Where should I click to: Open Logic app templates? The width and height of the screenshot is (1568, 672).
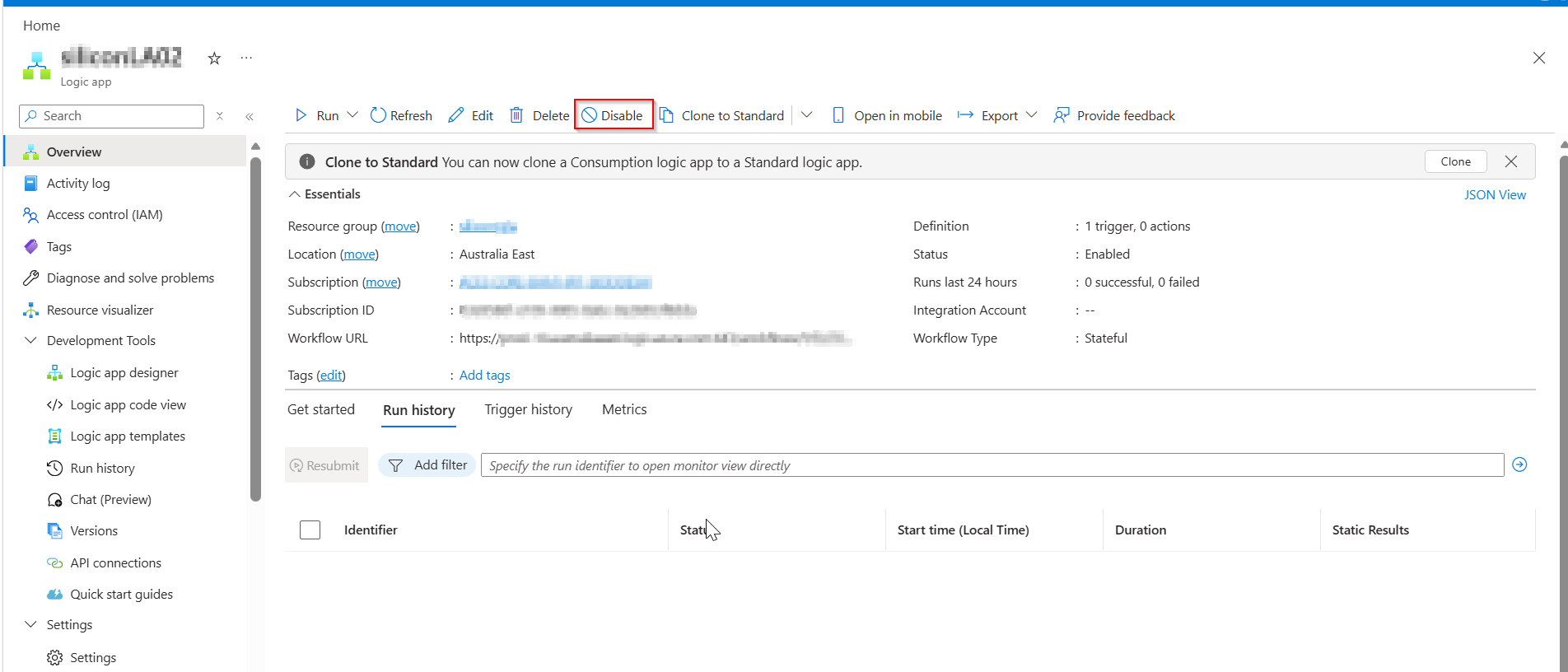coord(128,436)
